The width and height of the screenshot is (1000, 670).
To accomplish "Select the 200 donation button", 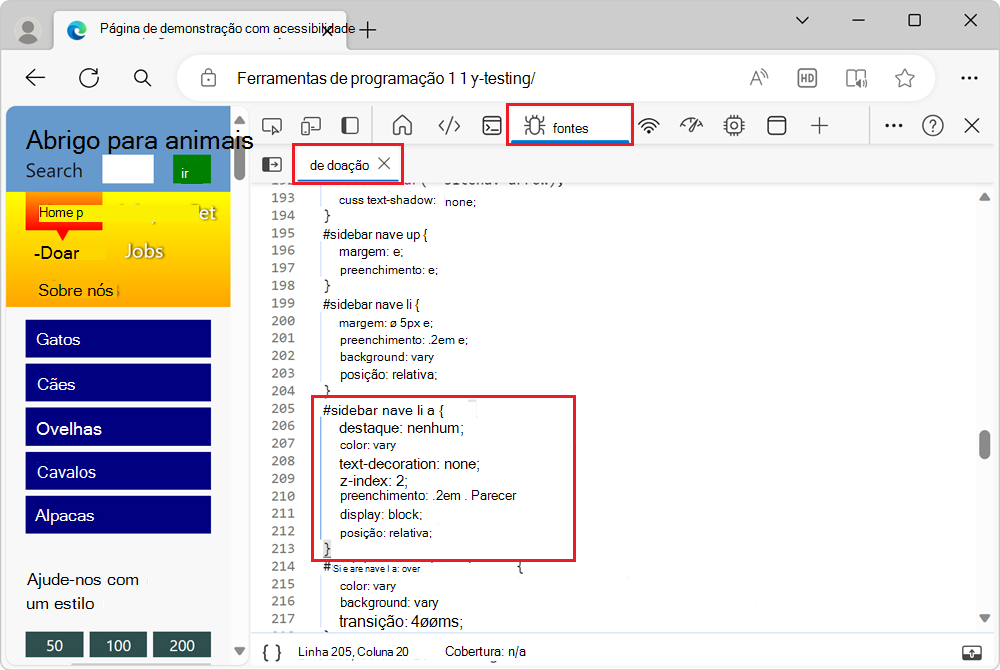I will coord(182,645).
